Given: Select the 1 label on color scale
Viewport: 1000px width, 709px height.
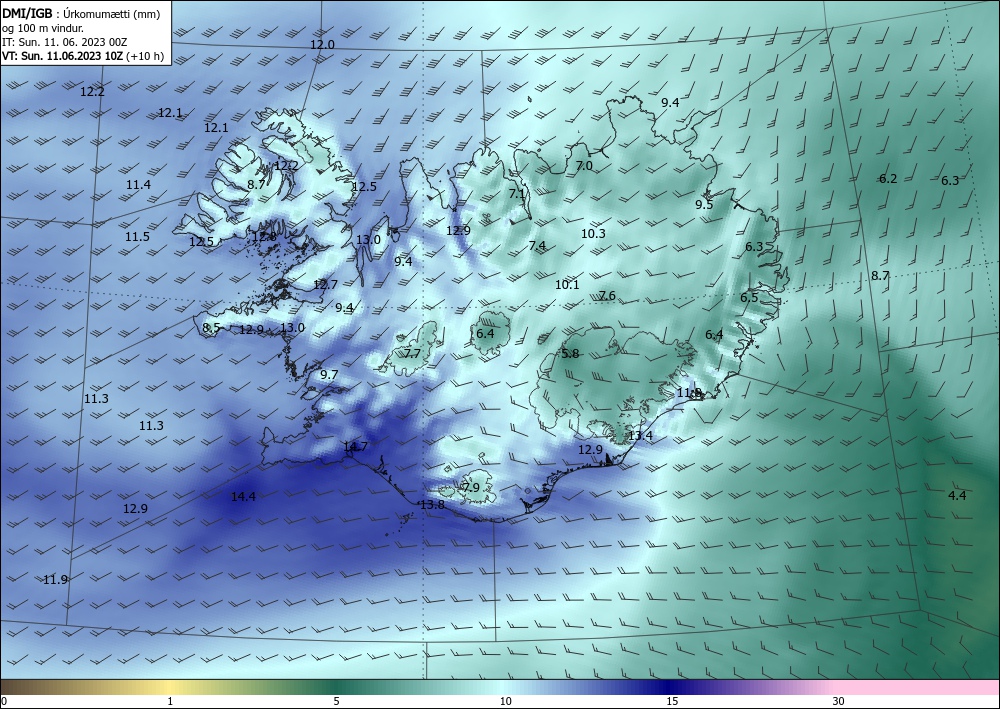Looking at the screenshot, I should click(x=170, y=701).
